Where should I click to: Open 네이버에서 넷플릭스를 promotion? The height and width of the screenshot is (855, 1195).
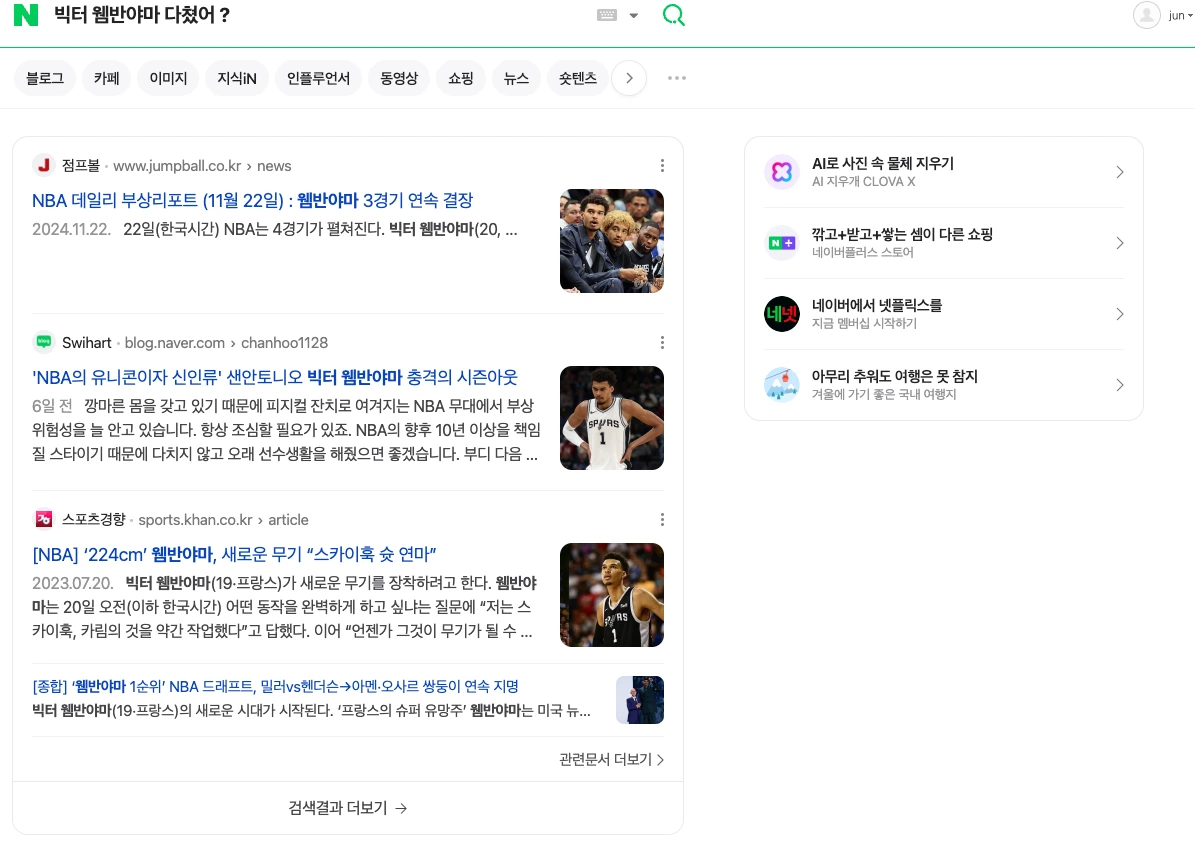point(877,306)
